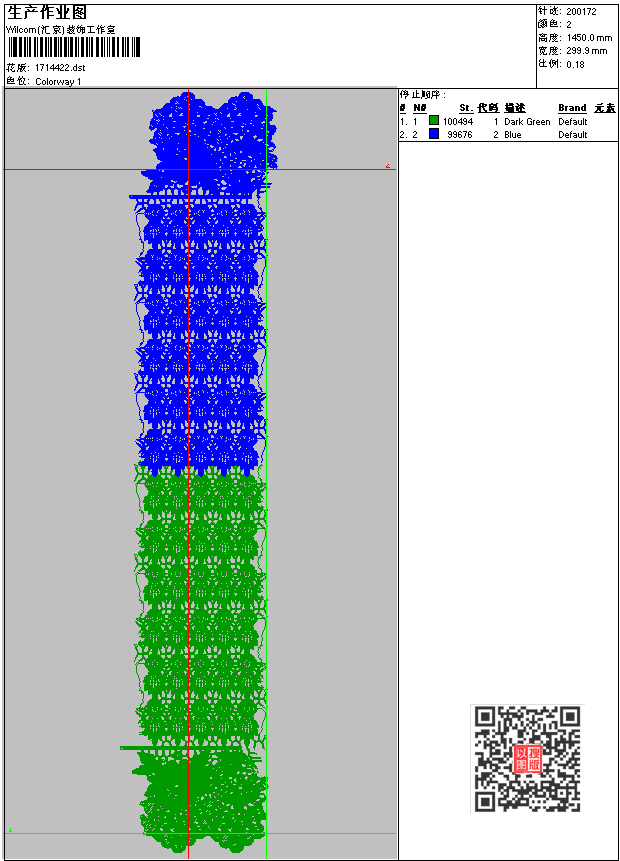Click the stitch count '99676' in row 2
This screenshot has height=861, width=620.
pyautogui.click(x=460, y=135)
